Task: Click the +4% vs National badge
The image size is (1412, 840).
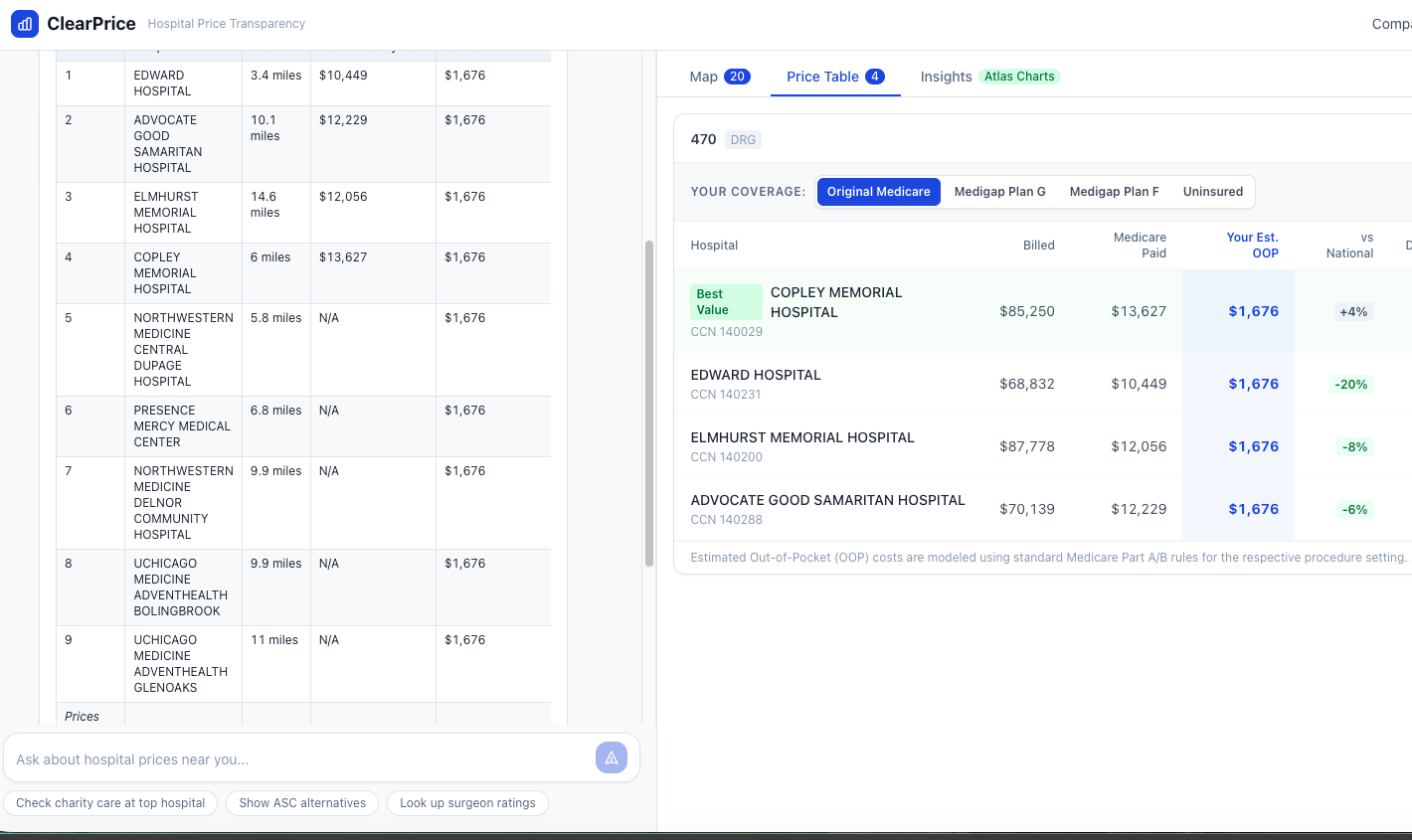Action: [1353, 312]
